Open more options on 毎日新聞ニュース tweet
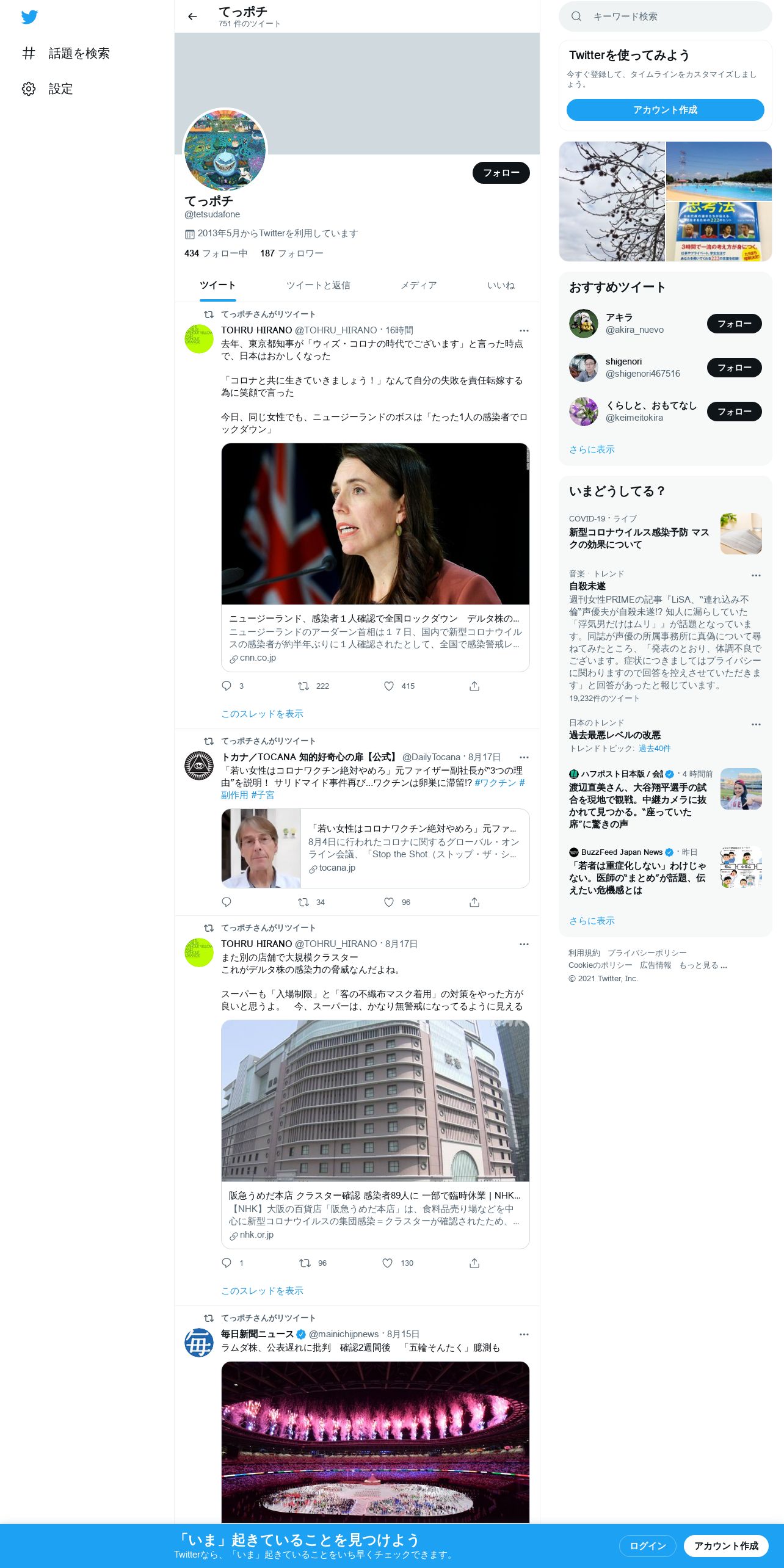Screen dimensions: 784x1568 [524, 1334]
